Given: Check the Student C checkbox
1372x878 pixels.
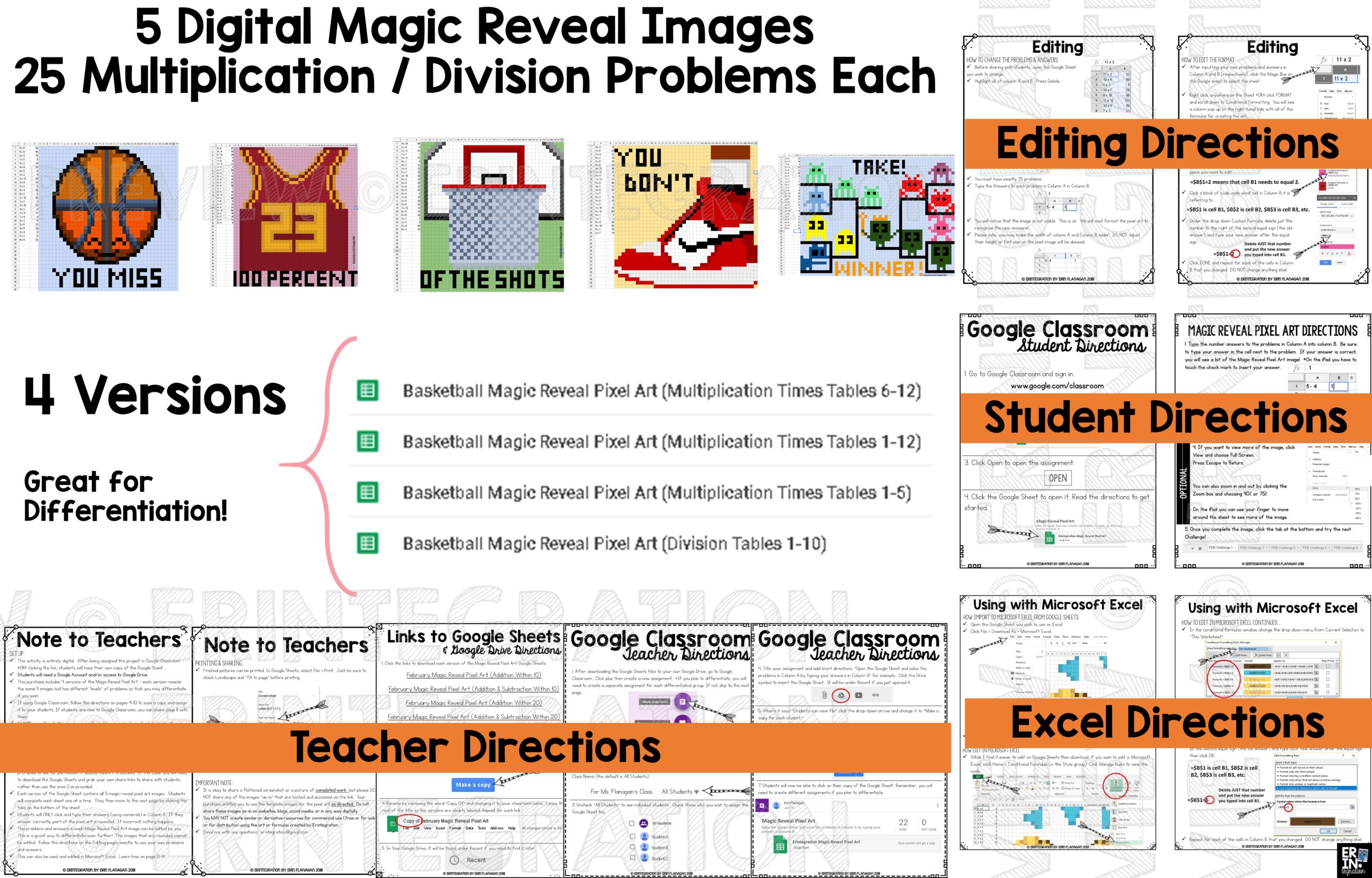Looking at the screenshot, I should [633, 858].
